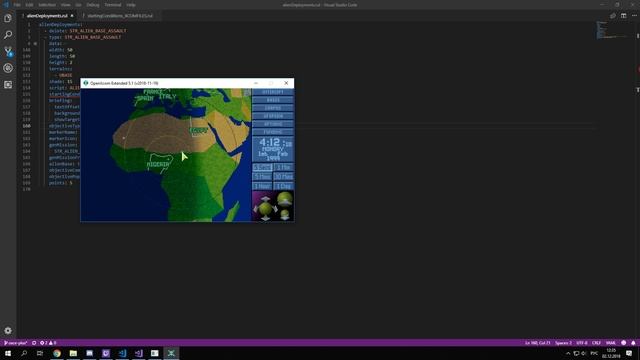Click the Ln/Col cursor position indicator

pos(538,343)
